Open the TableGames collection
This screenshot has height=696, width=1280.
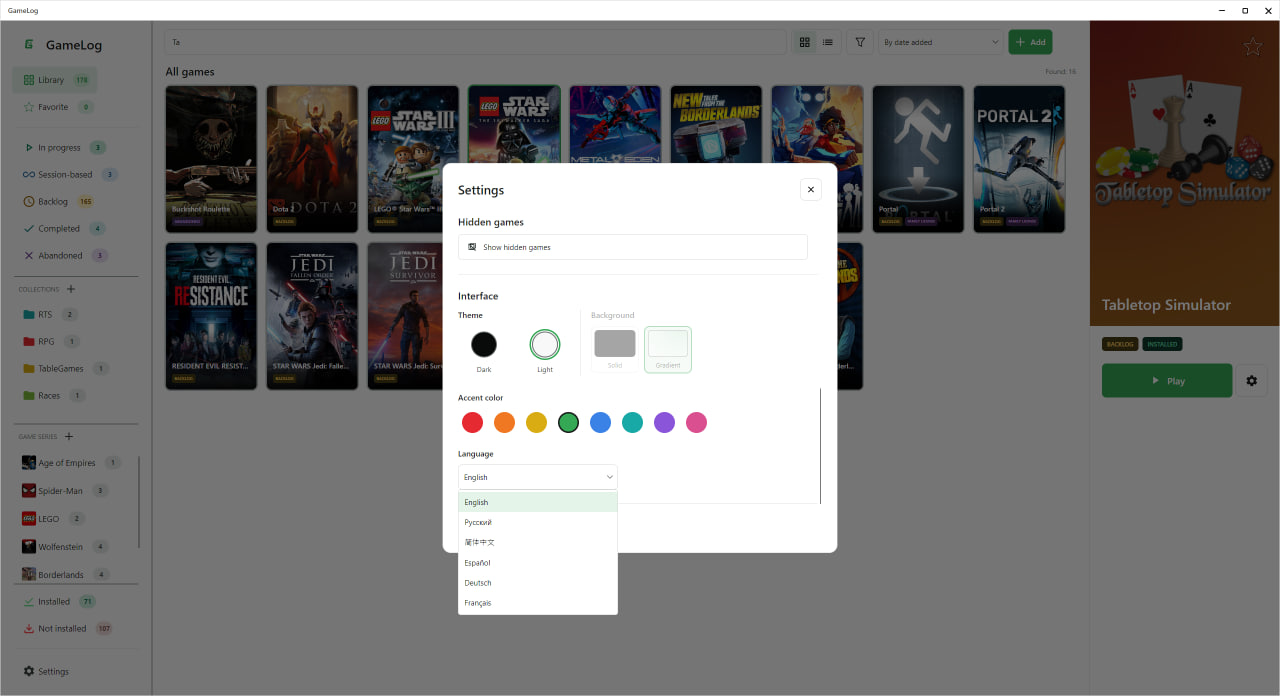(65, 369)
